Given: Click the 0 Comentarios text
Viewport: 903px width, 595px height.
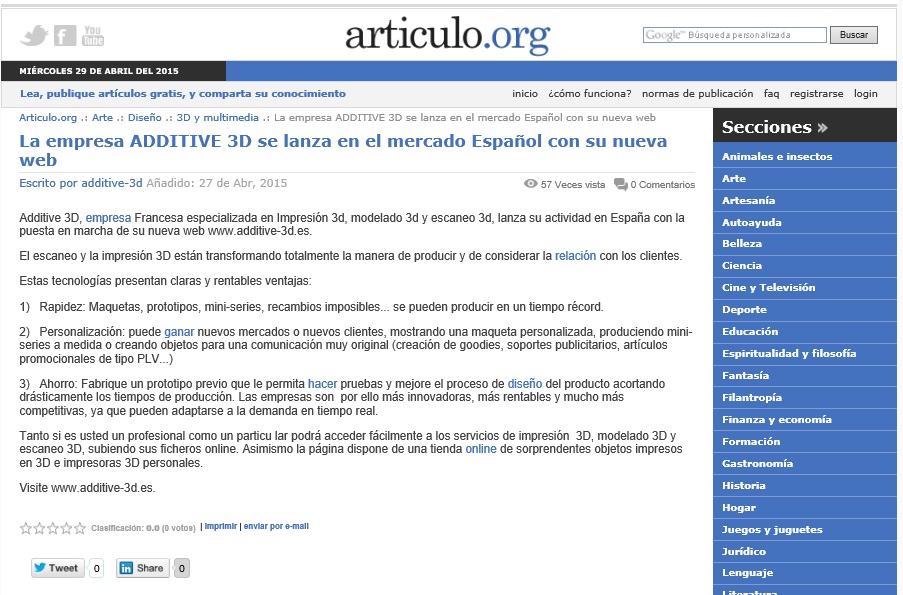Looking at the screenshot, I should (662, 185).
